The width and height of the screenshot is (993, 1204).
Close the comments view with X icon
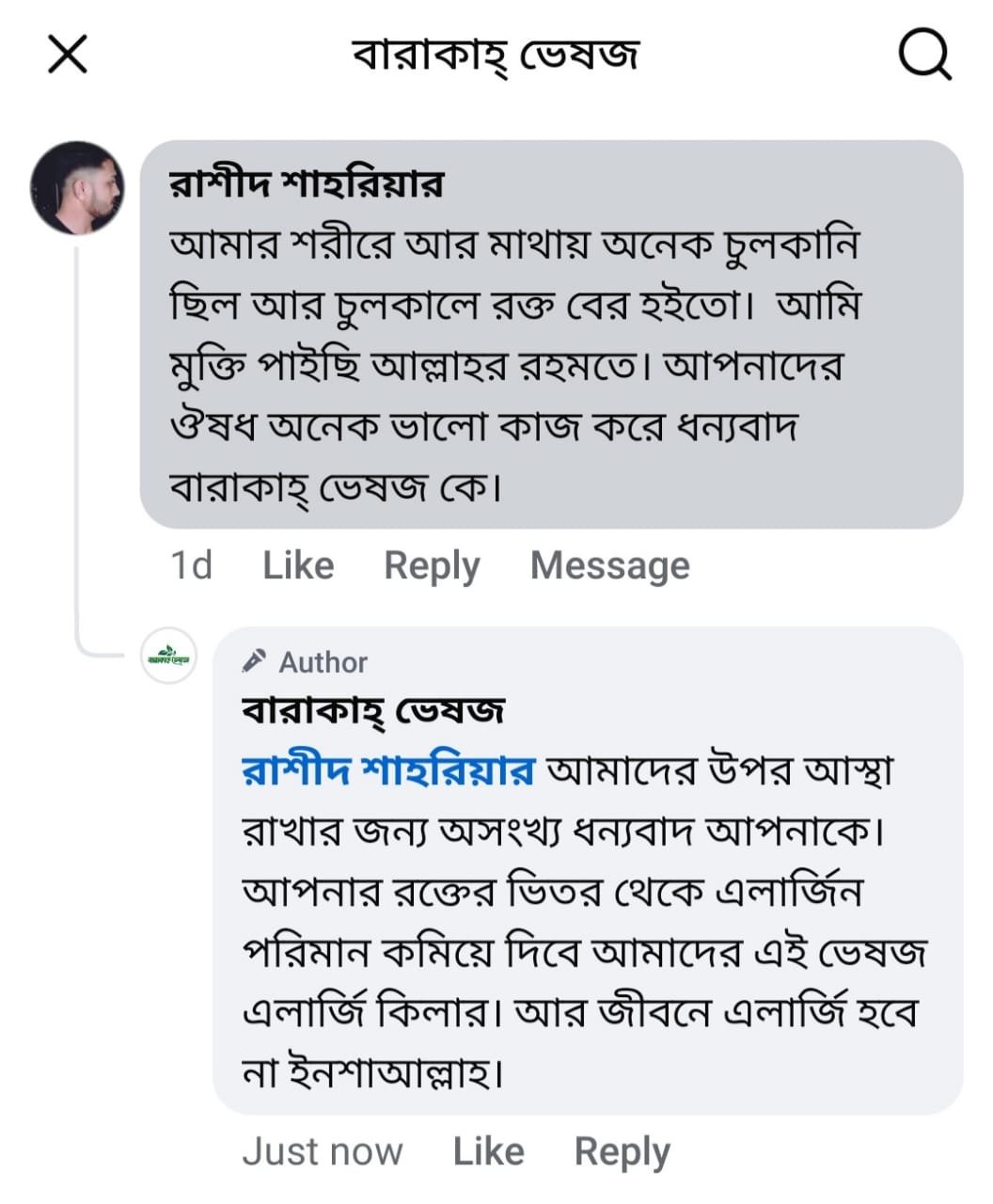coord(68,54)
